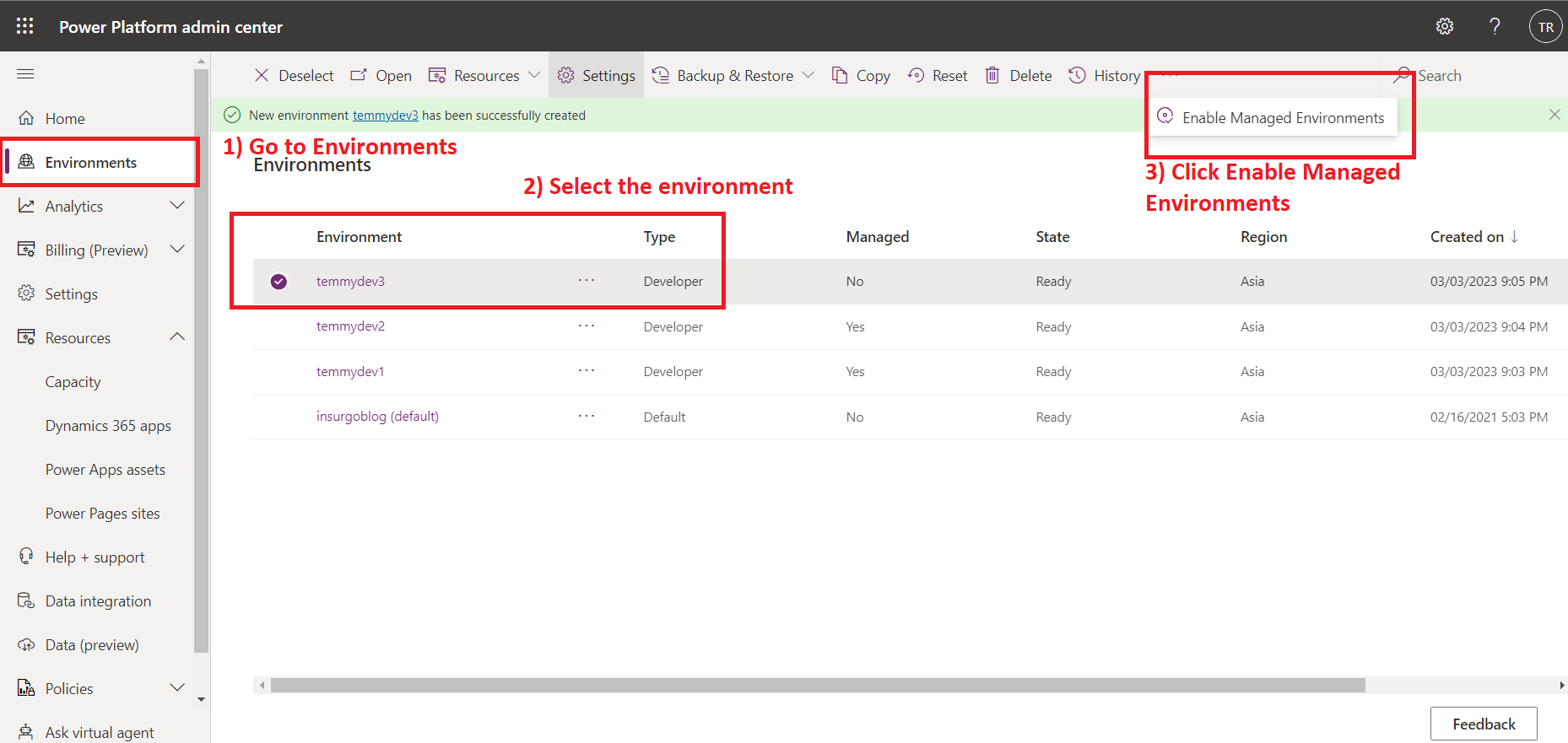Image resolution: width=1568 pixels, height=743 pixels.
Task: Open Power Apps assets page
Action: tap(105, 470)
